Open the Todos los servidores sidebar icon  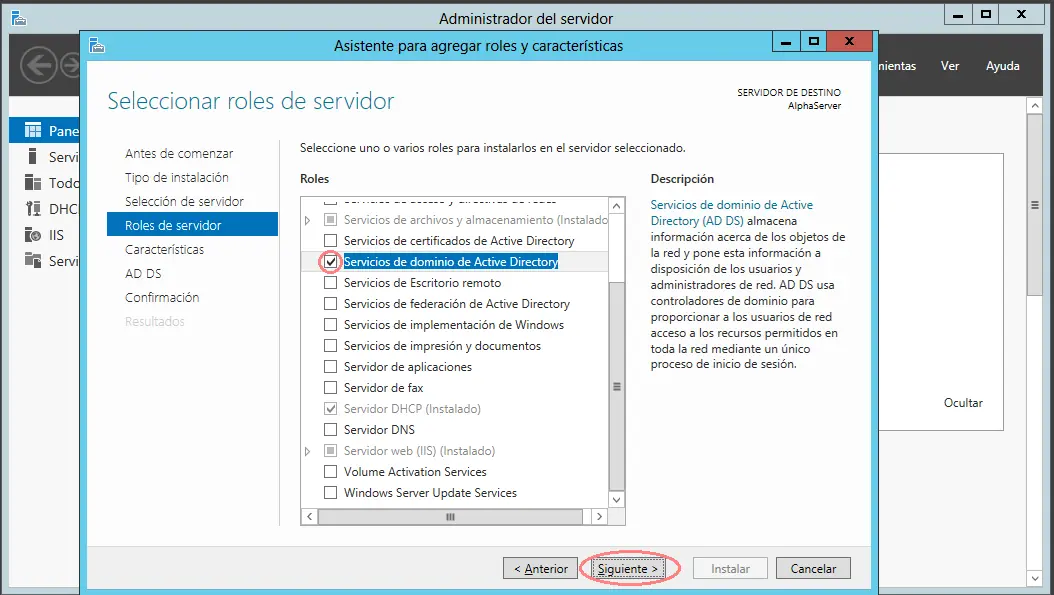[x=33, y=182]
